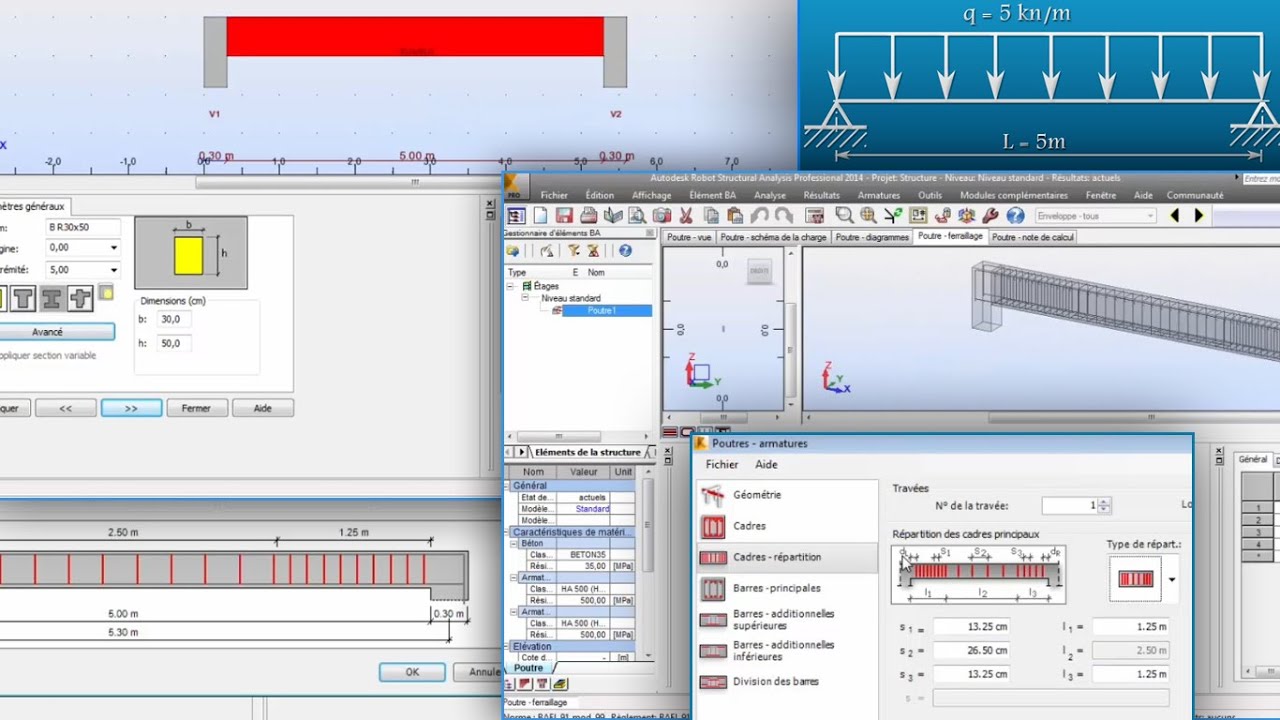Choose the cross-section shape icon

pos(80,298)
